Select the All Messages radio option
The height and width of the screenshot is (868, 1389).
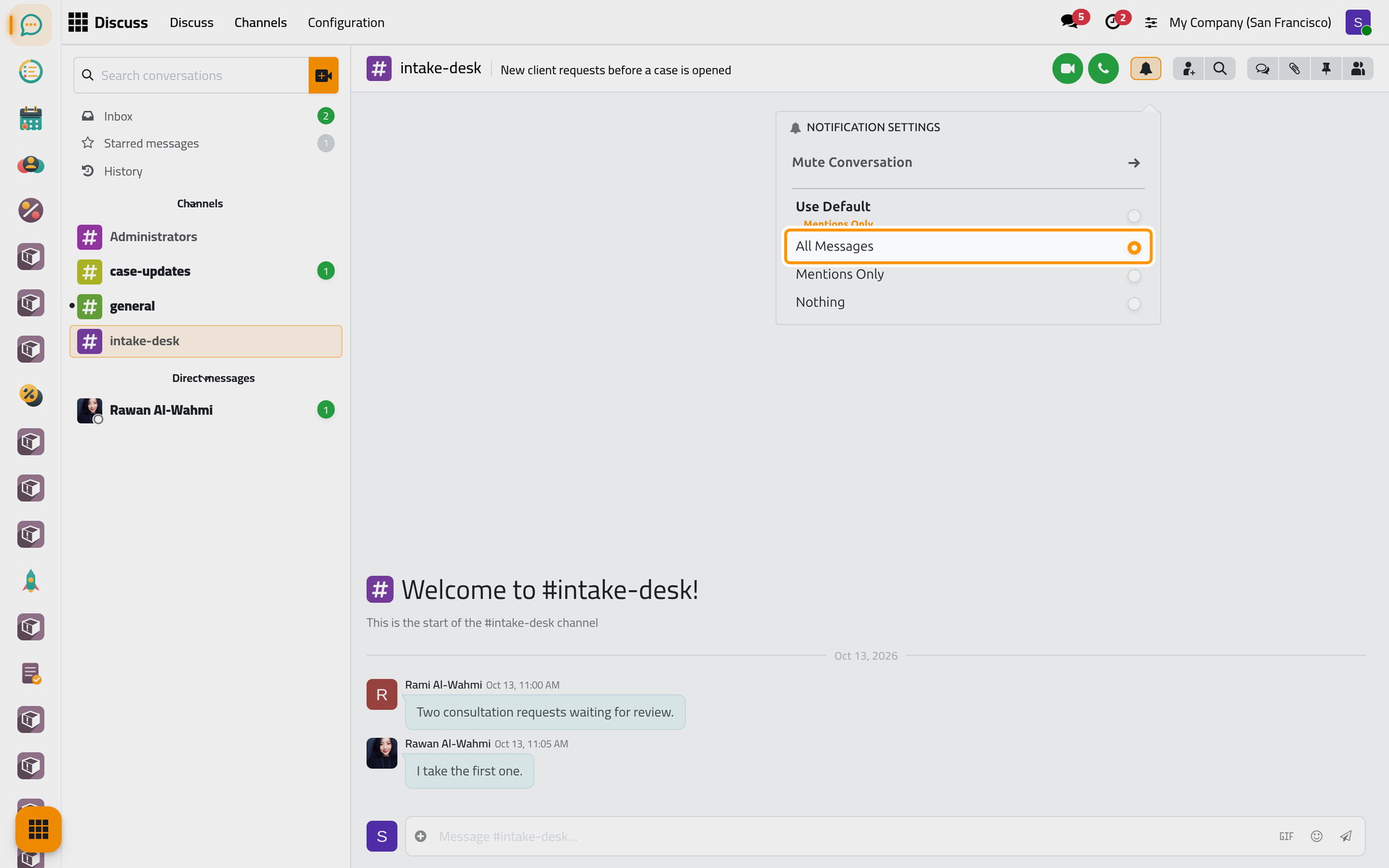tap(1134, 247)
